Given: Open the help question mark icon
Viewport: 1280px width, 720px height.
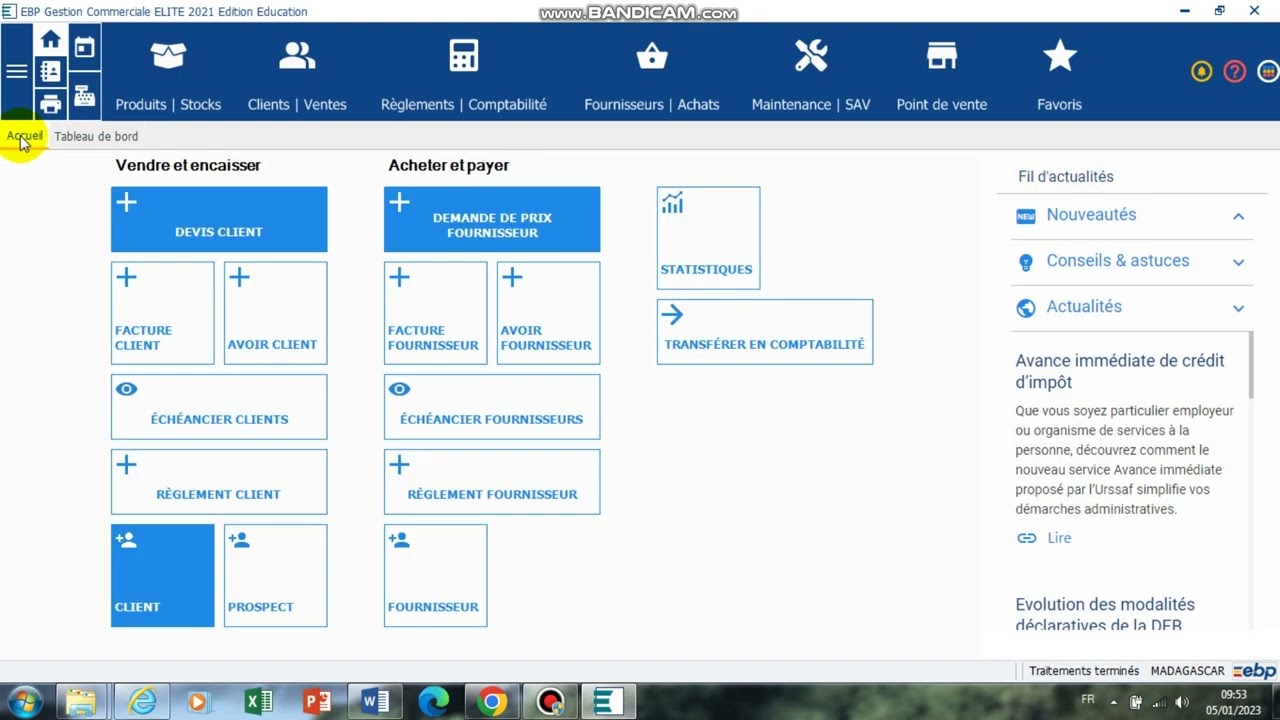Looking at the screenshot, I should [x=1235, y=71].
